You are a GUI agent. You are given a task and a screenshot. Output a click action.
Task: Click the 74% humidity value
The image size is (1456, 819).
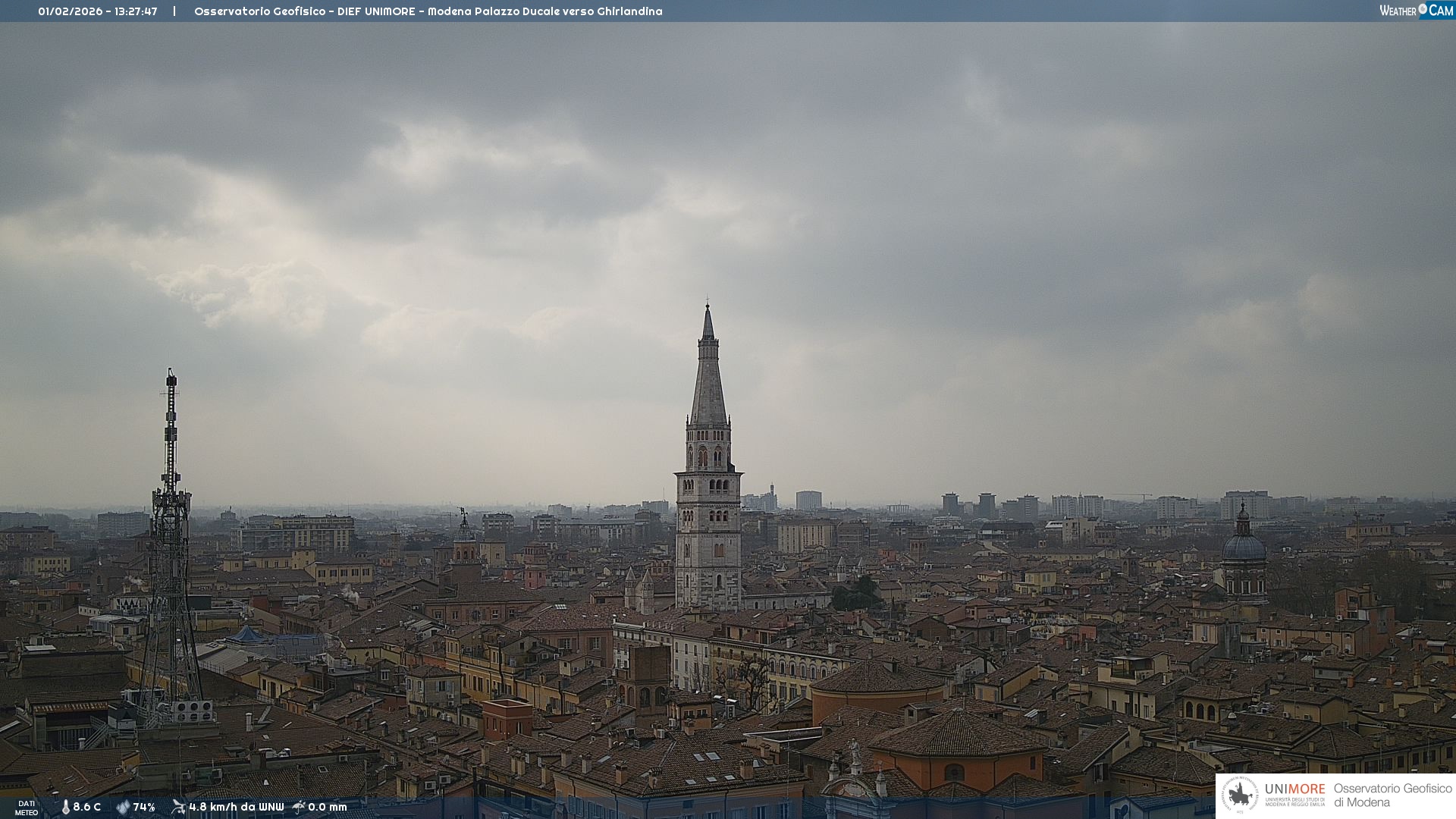tap(144, 807)
